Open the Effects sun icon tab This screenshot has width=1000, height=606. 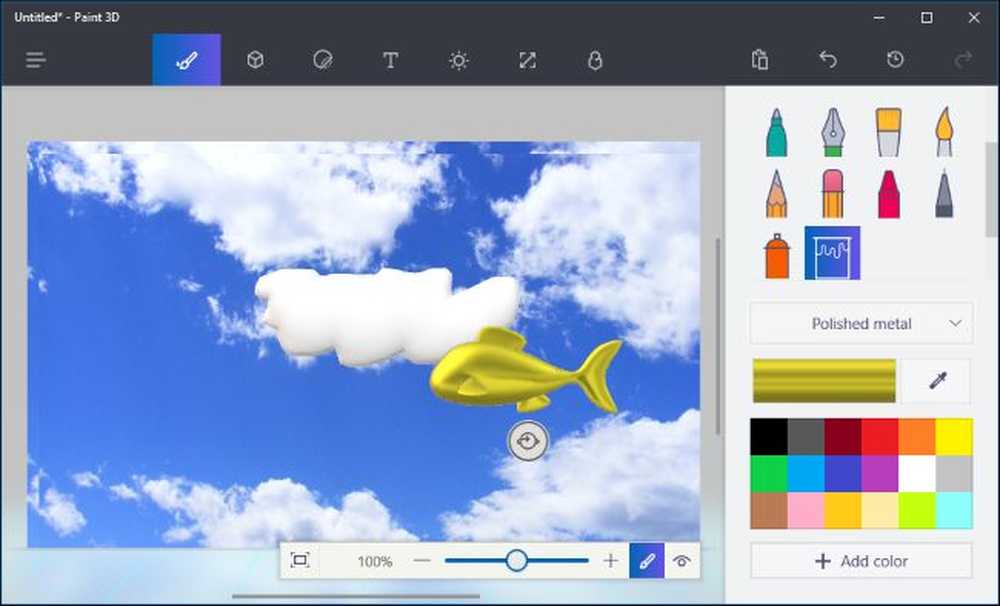tap(459, 60)
